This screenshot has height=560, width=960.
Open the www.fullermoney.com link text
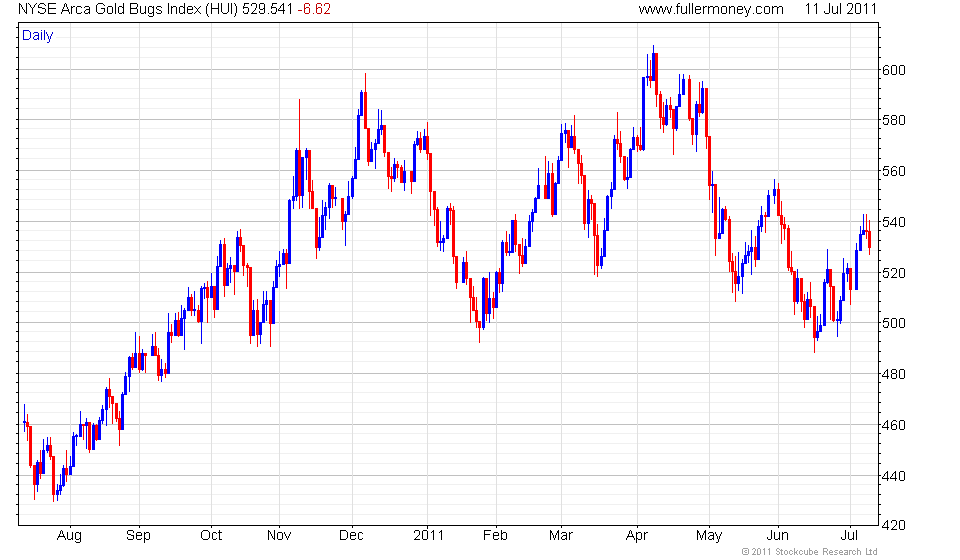[711, 9]
